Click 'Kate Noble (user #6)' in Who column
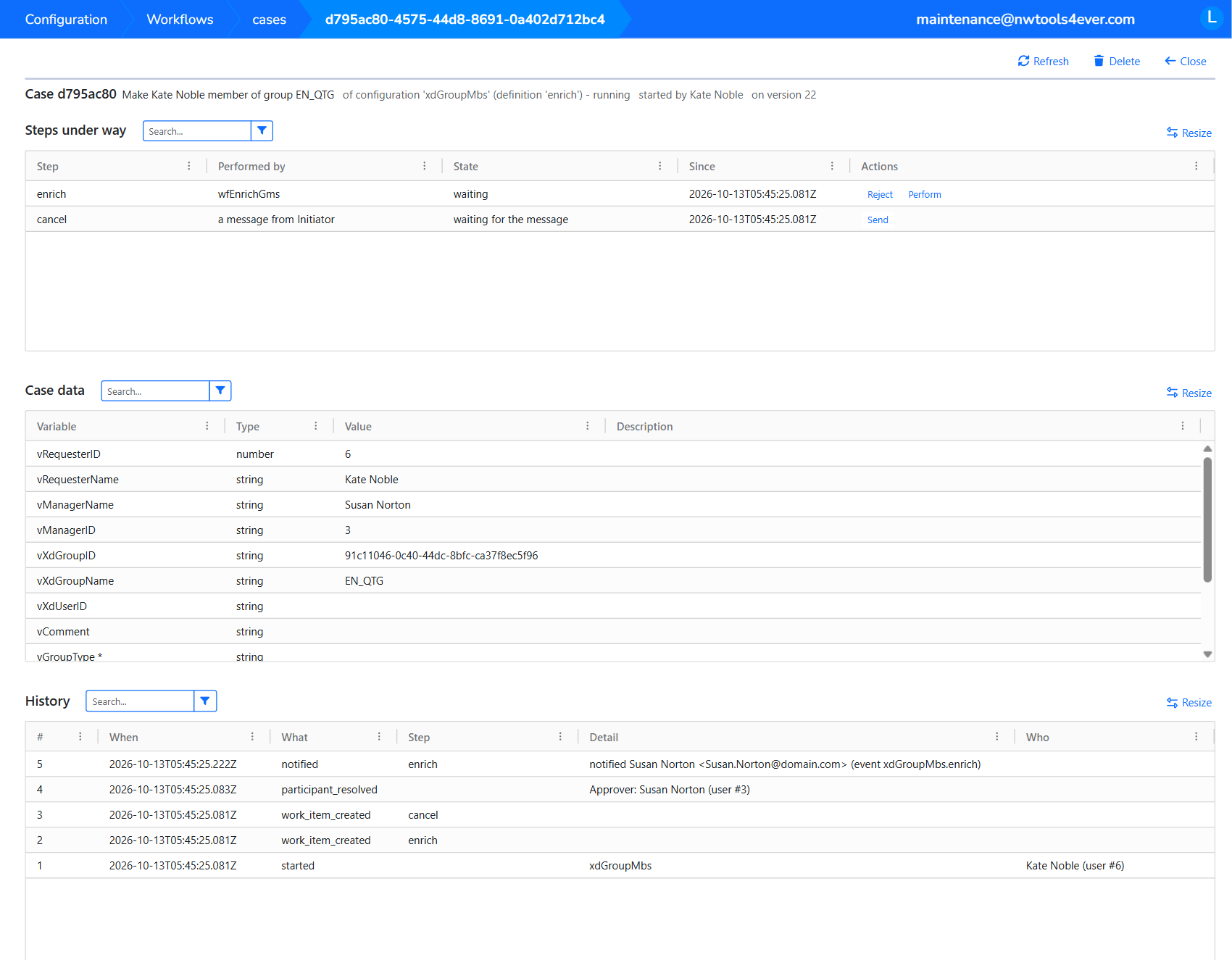The image size is (1232, 960). [x=1075, y=865]
